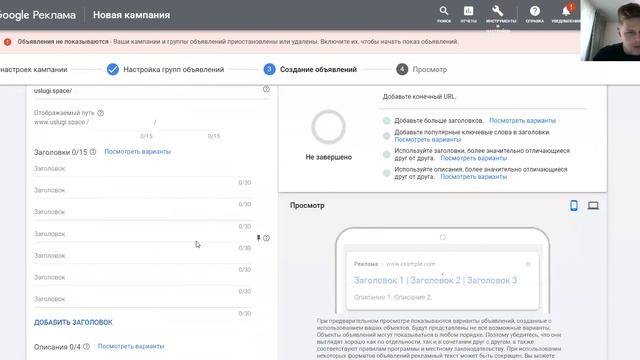Click the red error alert icon
The height and width of the screenshot is (360, 640).
pyautogui.click(x=7, y=42)
